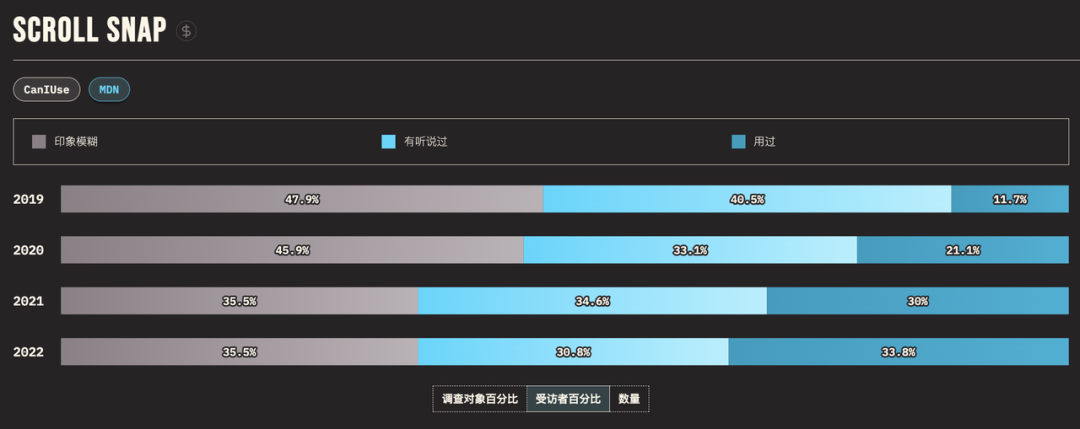The width and height of the screenshot is (1080, 429).
Task: Click the 2020 bar segment showing 33.1%
Action: tap(690, 250)
